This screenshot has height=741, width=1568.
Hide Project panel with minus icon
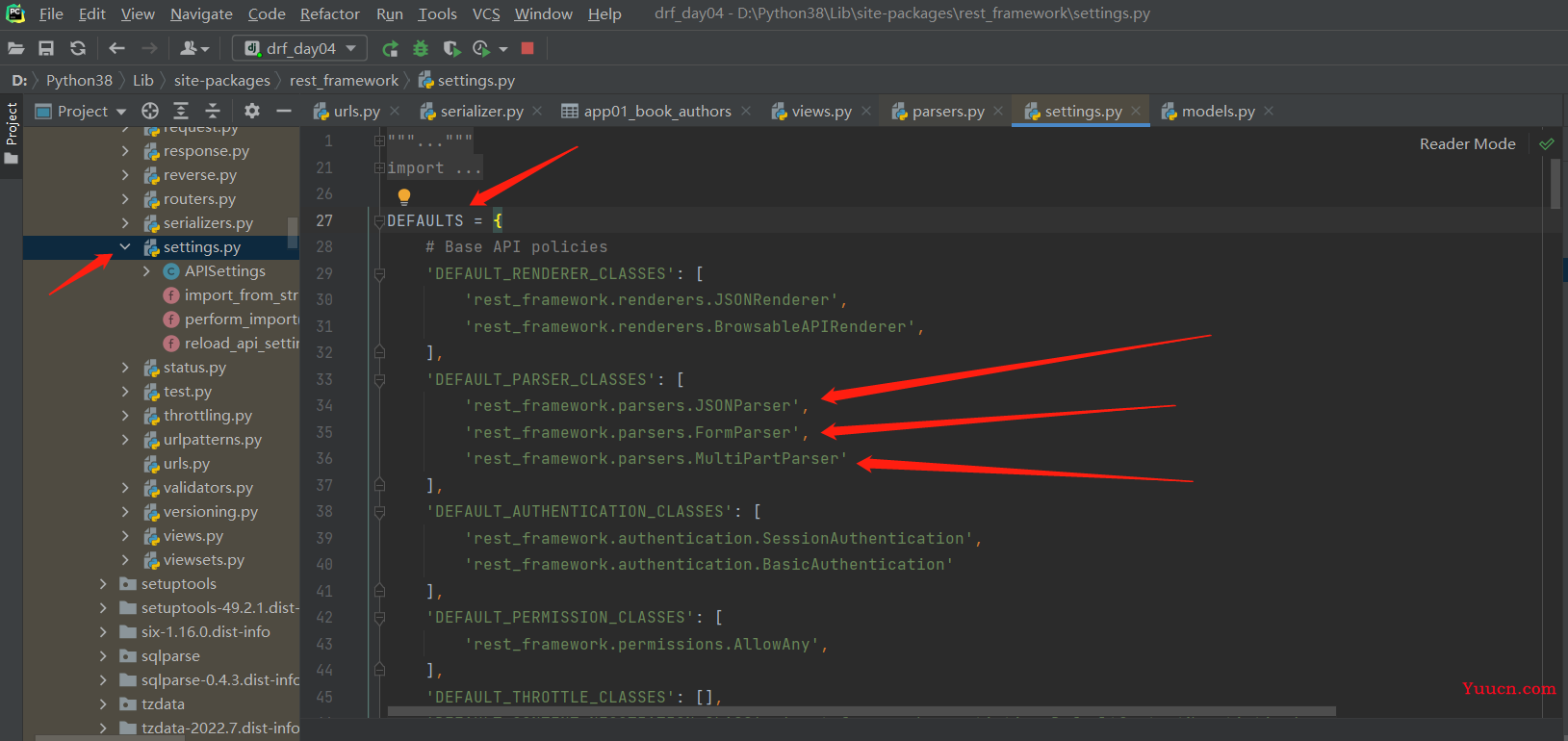click(284, 111)
